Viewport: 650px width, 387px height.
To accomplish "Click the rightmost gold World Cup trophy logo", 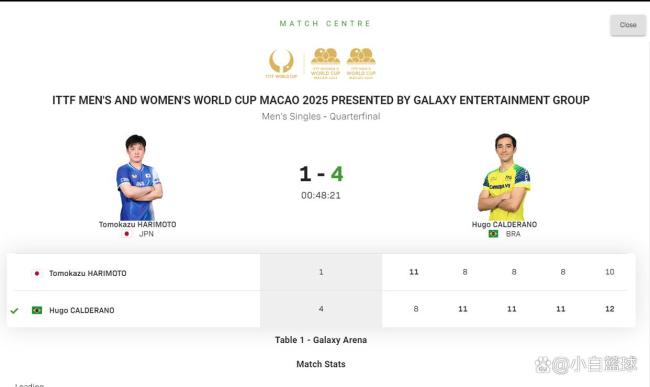I will click(x=361, y=63).
